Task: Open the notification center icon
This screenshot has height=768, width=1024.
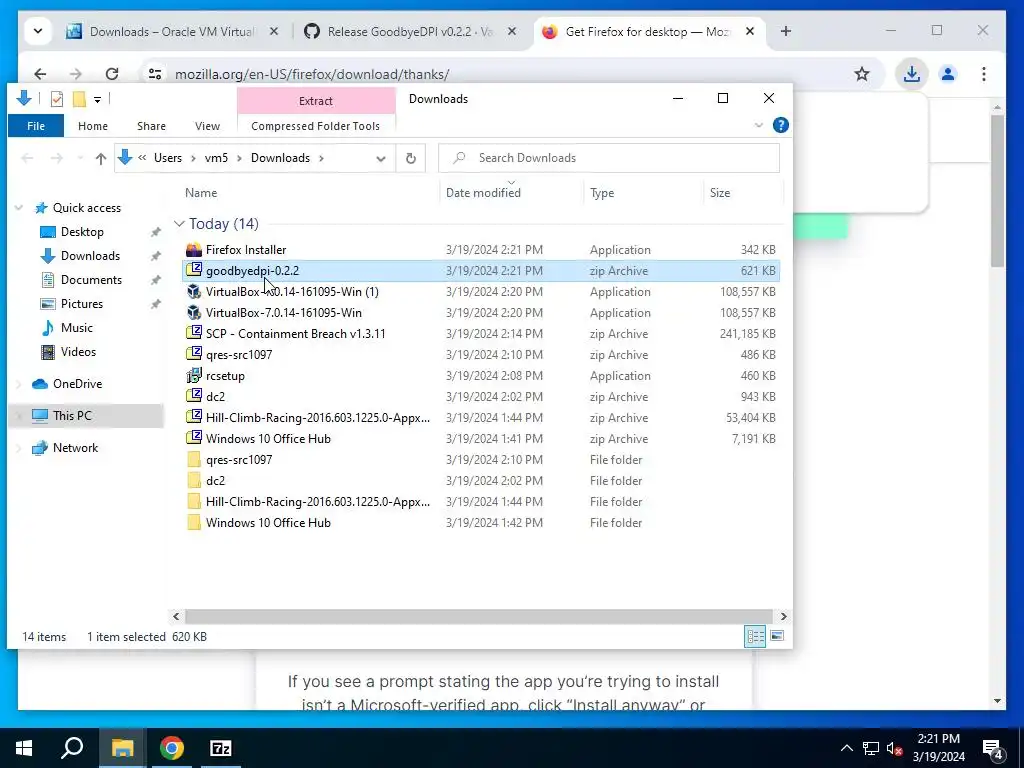Action: click(x=993, y=748)
